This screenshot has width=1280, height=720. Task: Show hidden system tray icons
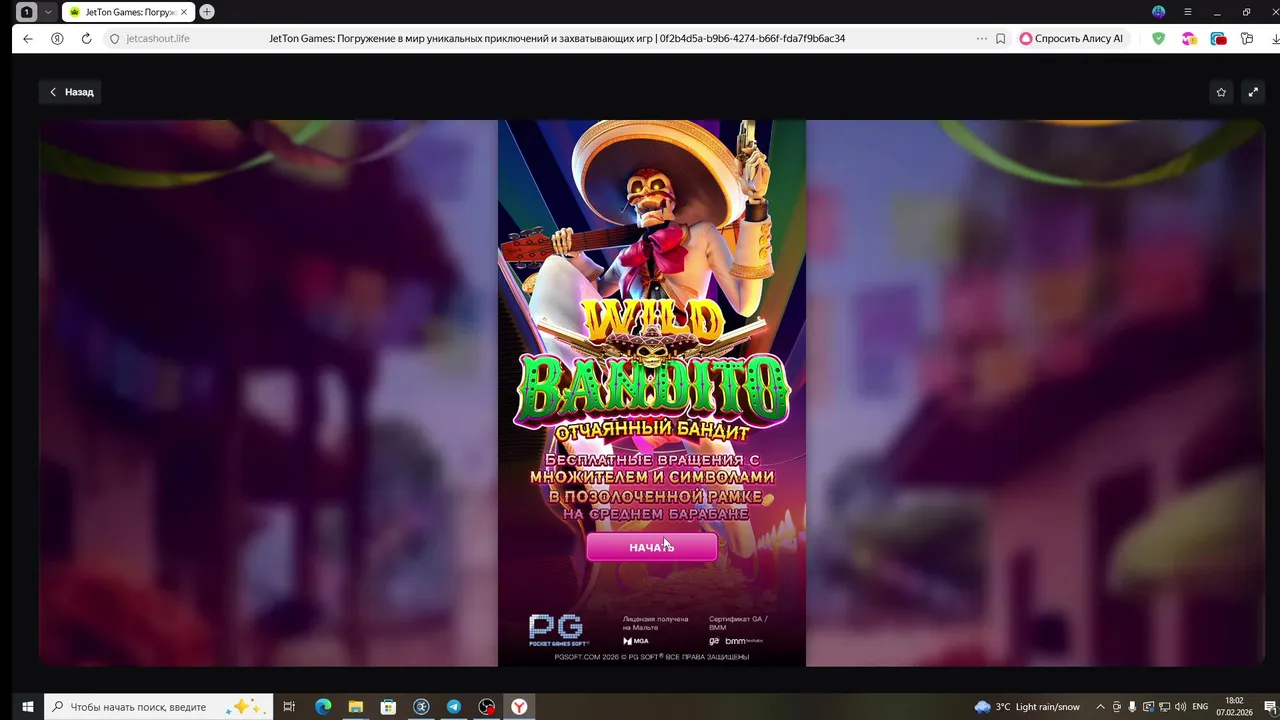pyautogui.click(x=1101, y=707)
